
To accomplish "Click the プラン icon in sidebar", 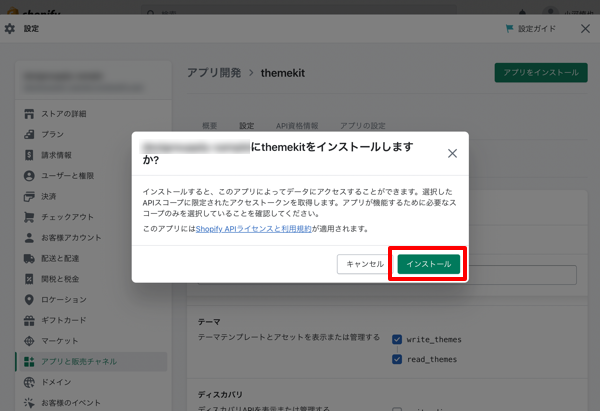I will tap(29, 134).
